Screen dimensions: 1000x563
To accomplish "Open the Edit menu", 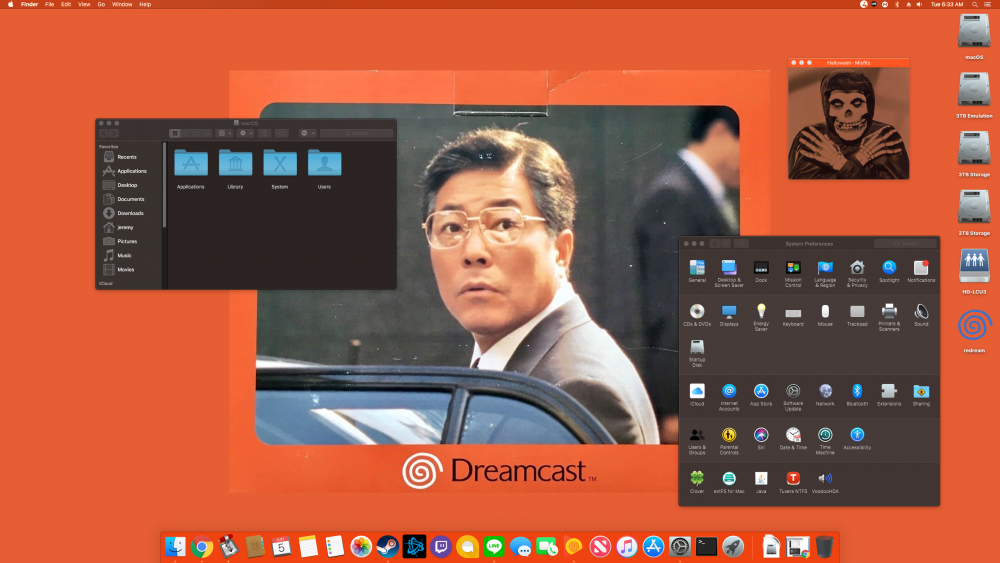I will pyautogui.click(x=66, y=4).
